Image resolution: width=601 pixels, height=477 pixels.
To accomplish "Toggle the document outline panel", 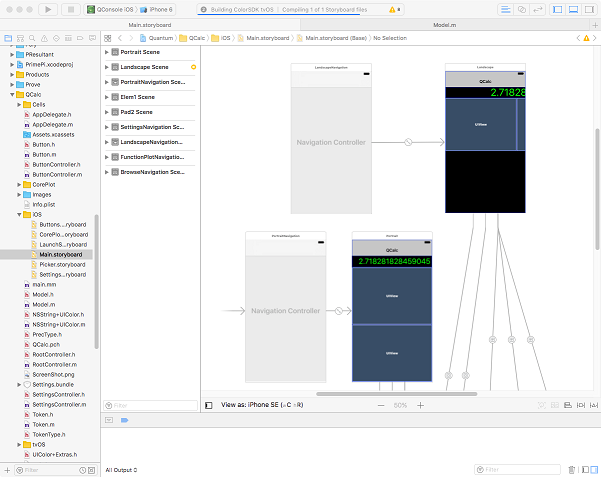I will (209, 405).
